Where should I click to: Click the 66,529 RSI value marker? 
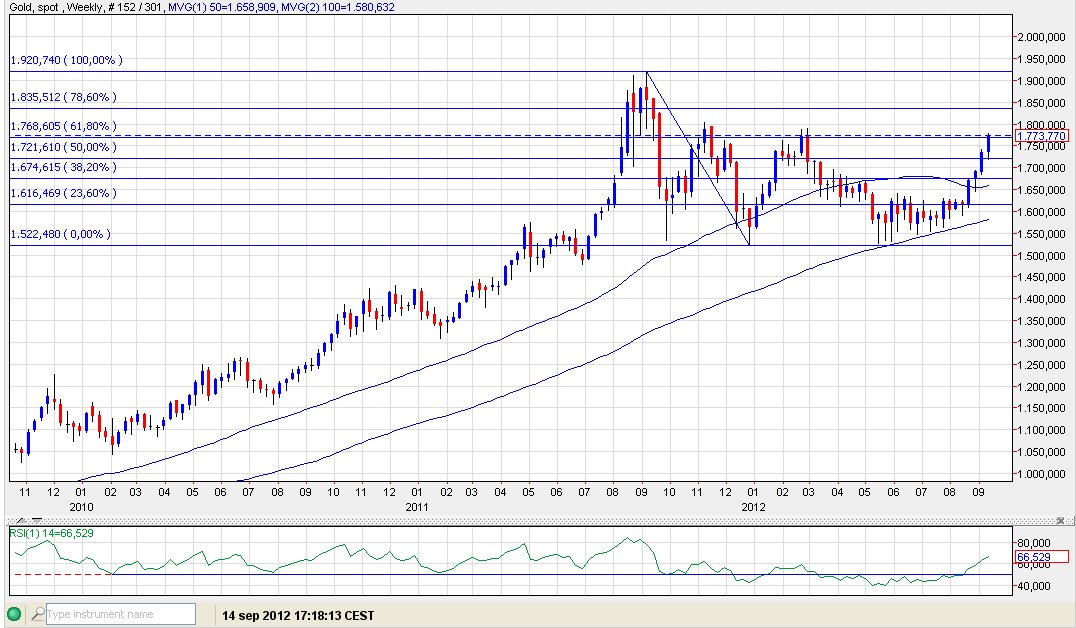tap(1042, 557)
